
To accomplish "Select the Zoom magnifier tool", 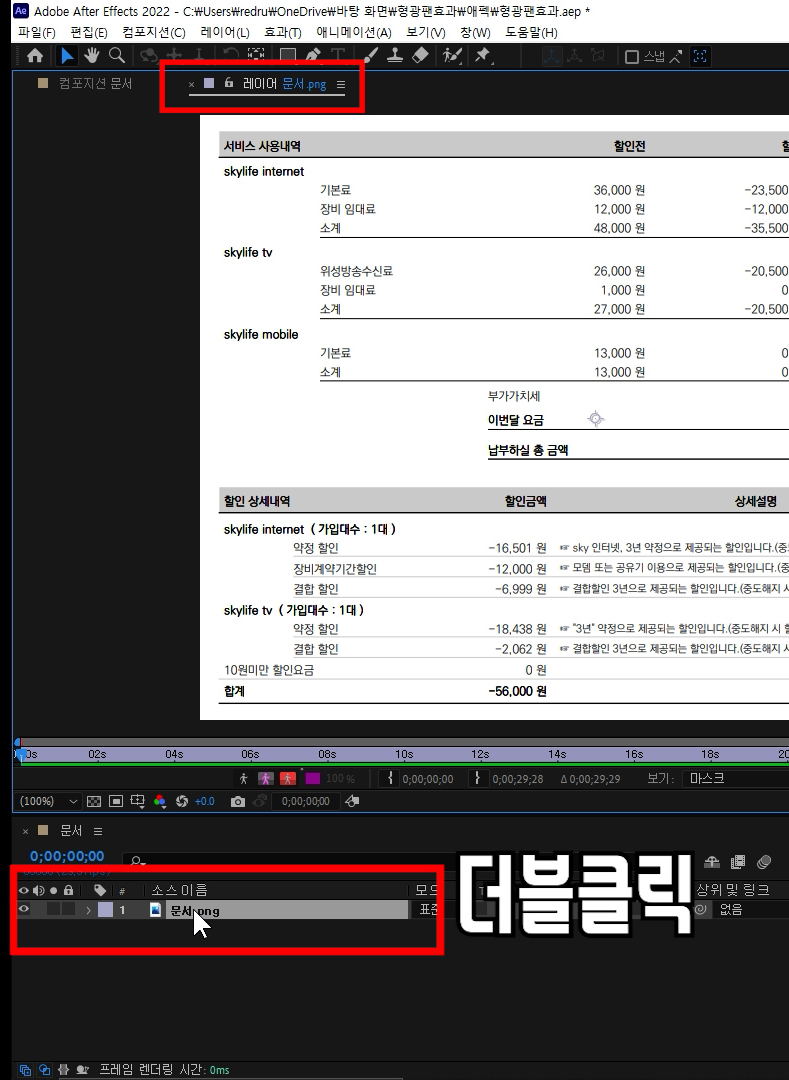I will pos(117,56).
